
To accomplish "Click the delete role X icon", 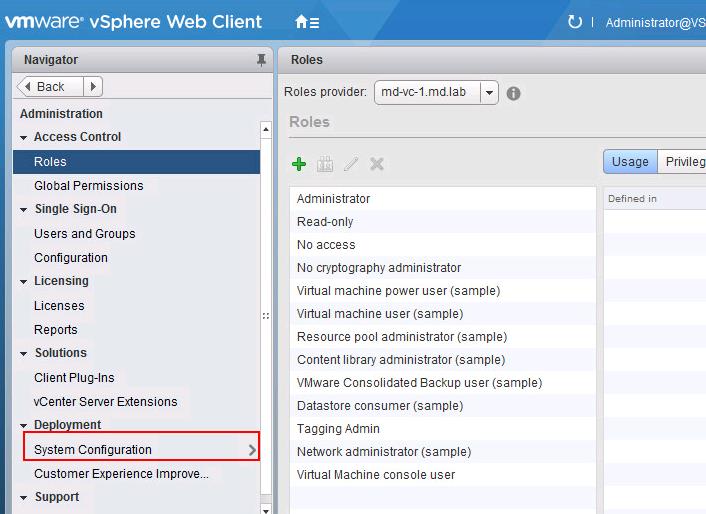I will (x=377, y=164).
